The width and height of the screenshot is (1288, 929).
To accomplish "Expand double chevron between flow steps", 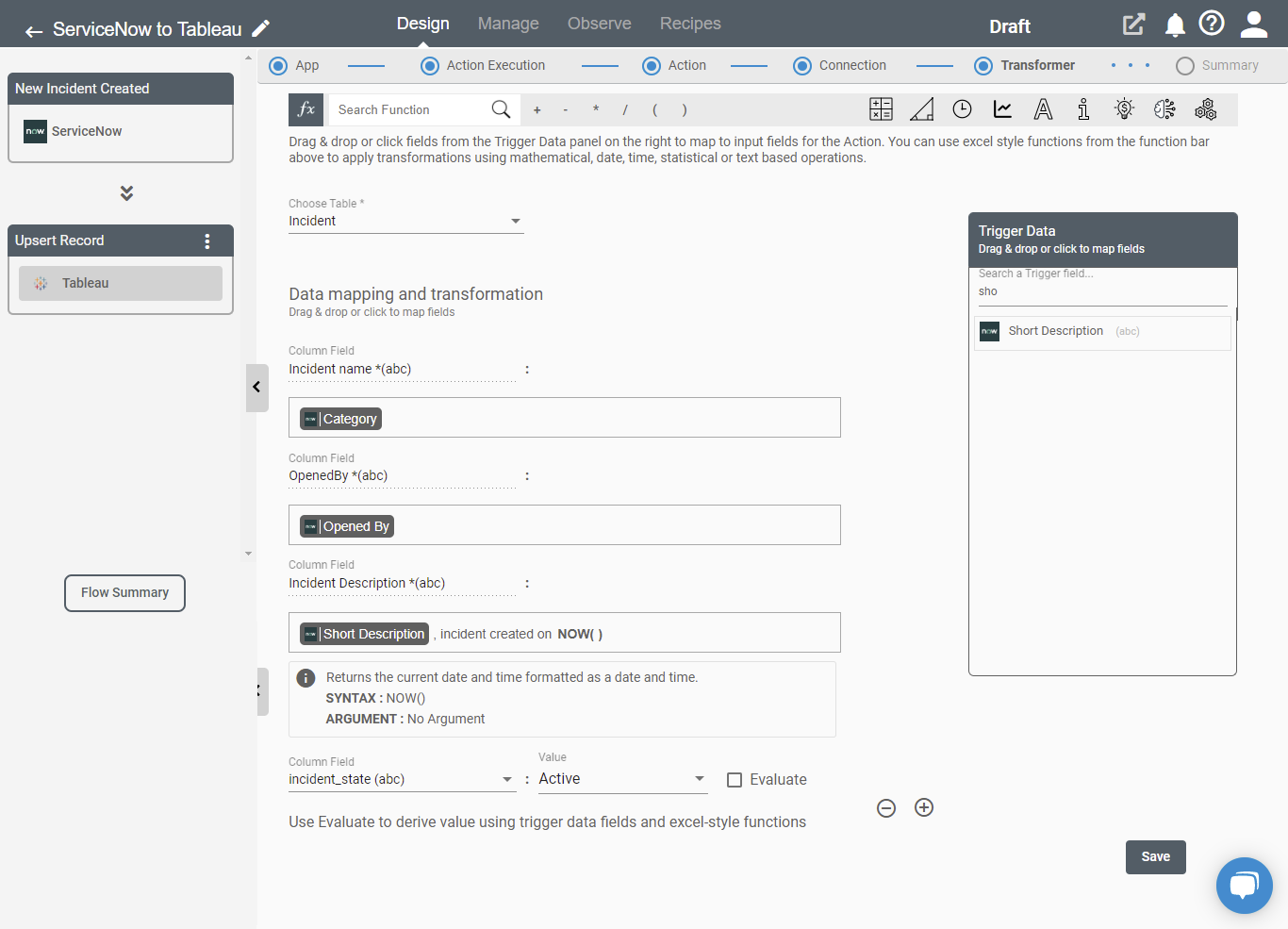I will coord(126,193).
